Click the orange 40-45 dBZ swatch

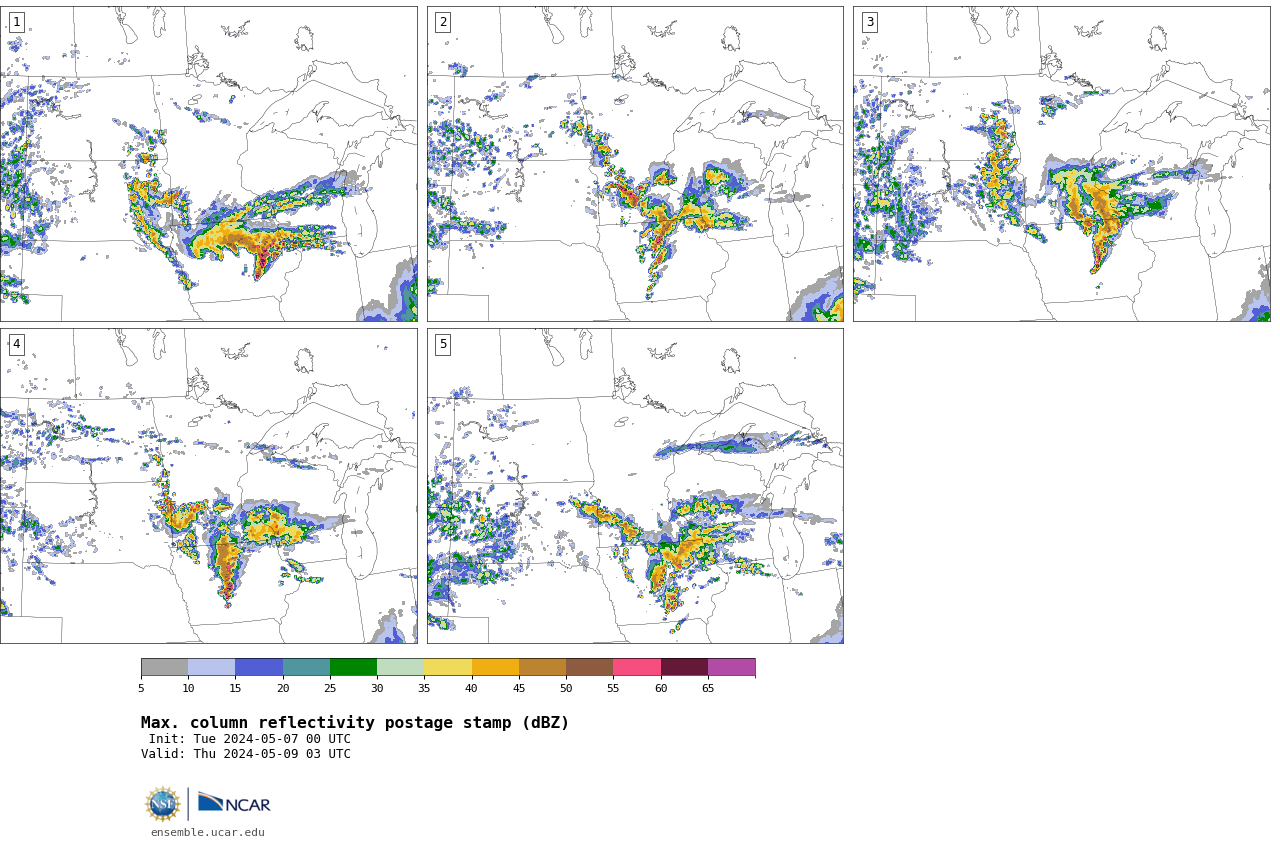coord(495,667)
